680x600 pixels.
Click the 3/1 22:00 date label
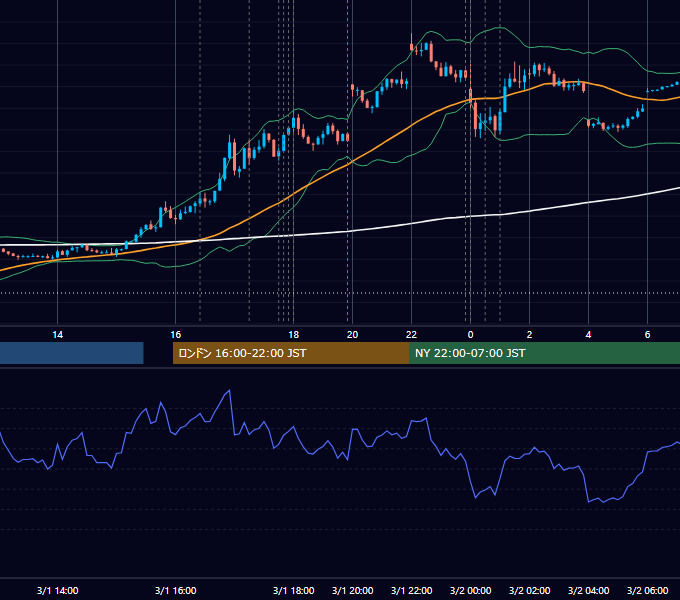coord(412,590)
